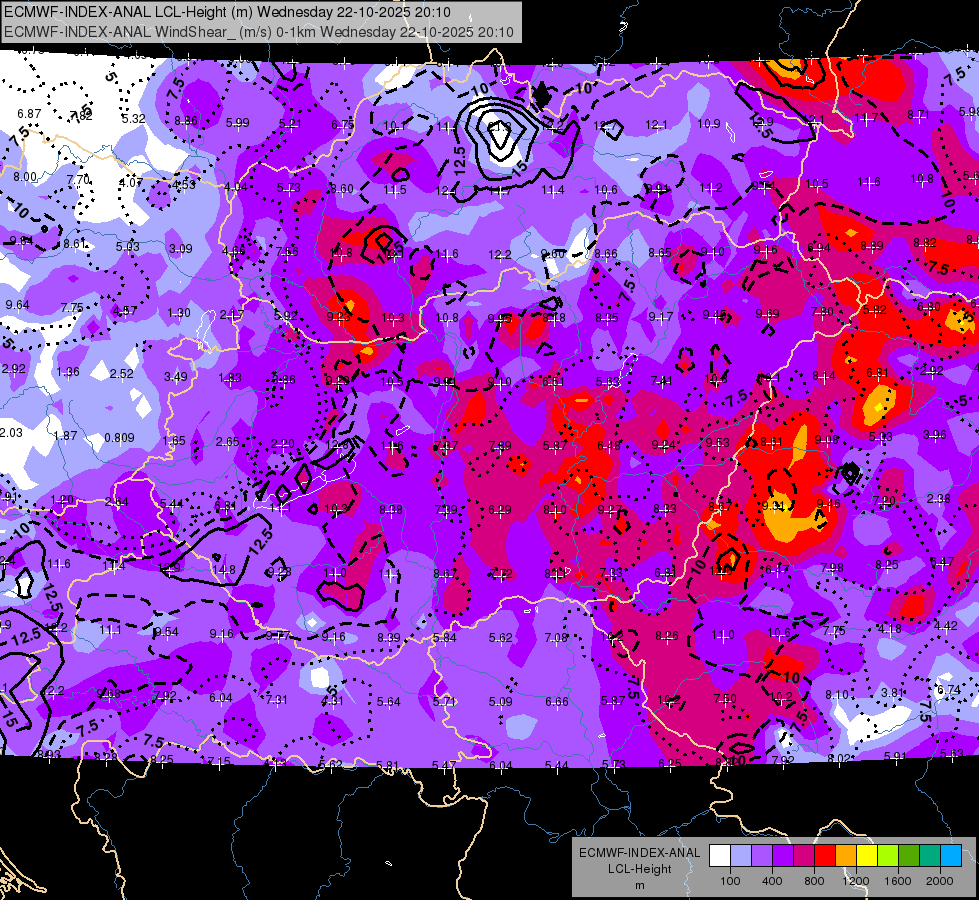Click the wind shear value '2.52'
Screen dimensions: 979x900
(121, 373)
